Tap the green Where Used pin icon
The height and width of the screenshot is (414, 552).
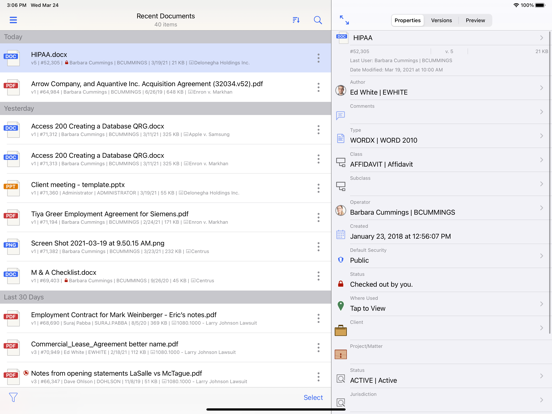(340, 306)
